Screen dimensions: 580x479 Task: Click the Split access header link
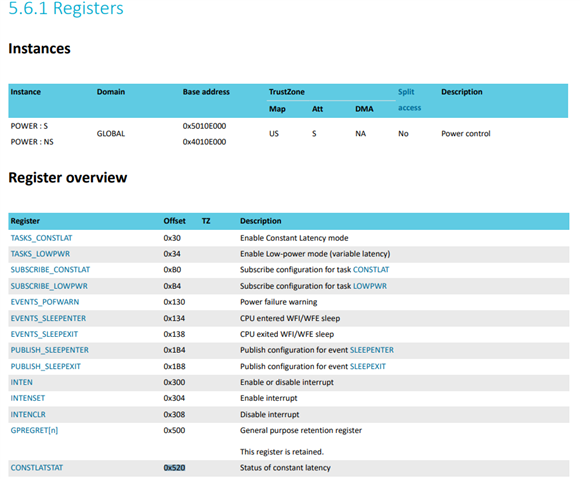click(x=409, y=100)
